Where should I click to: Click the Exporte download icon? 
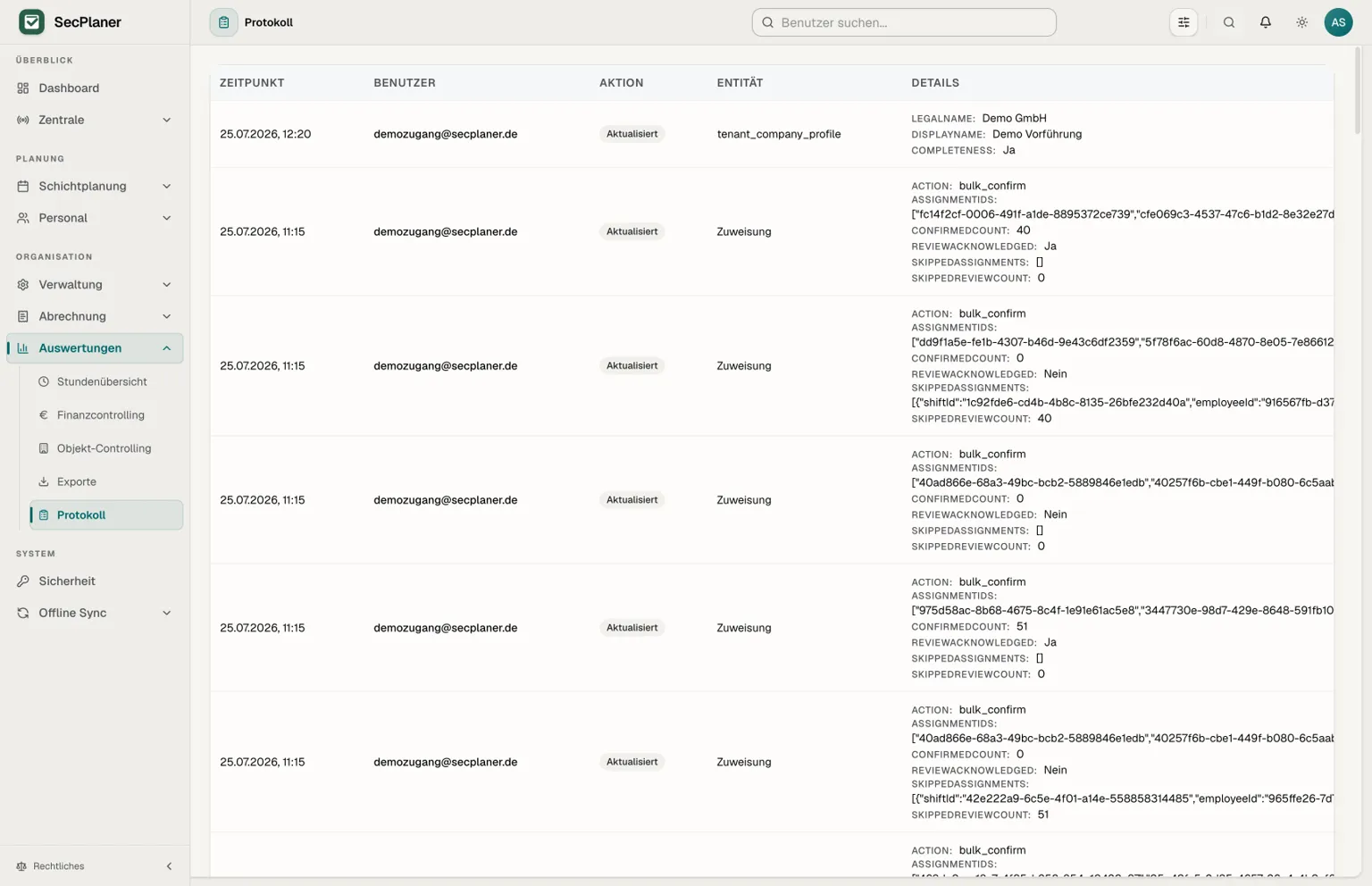44,481
